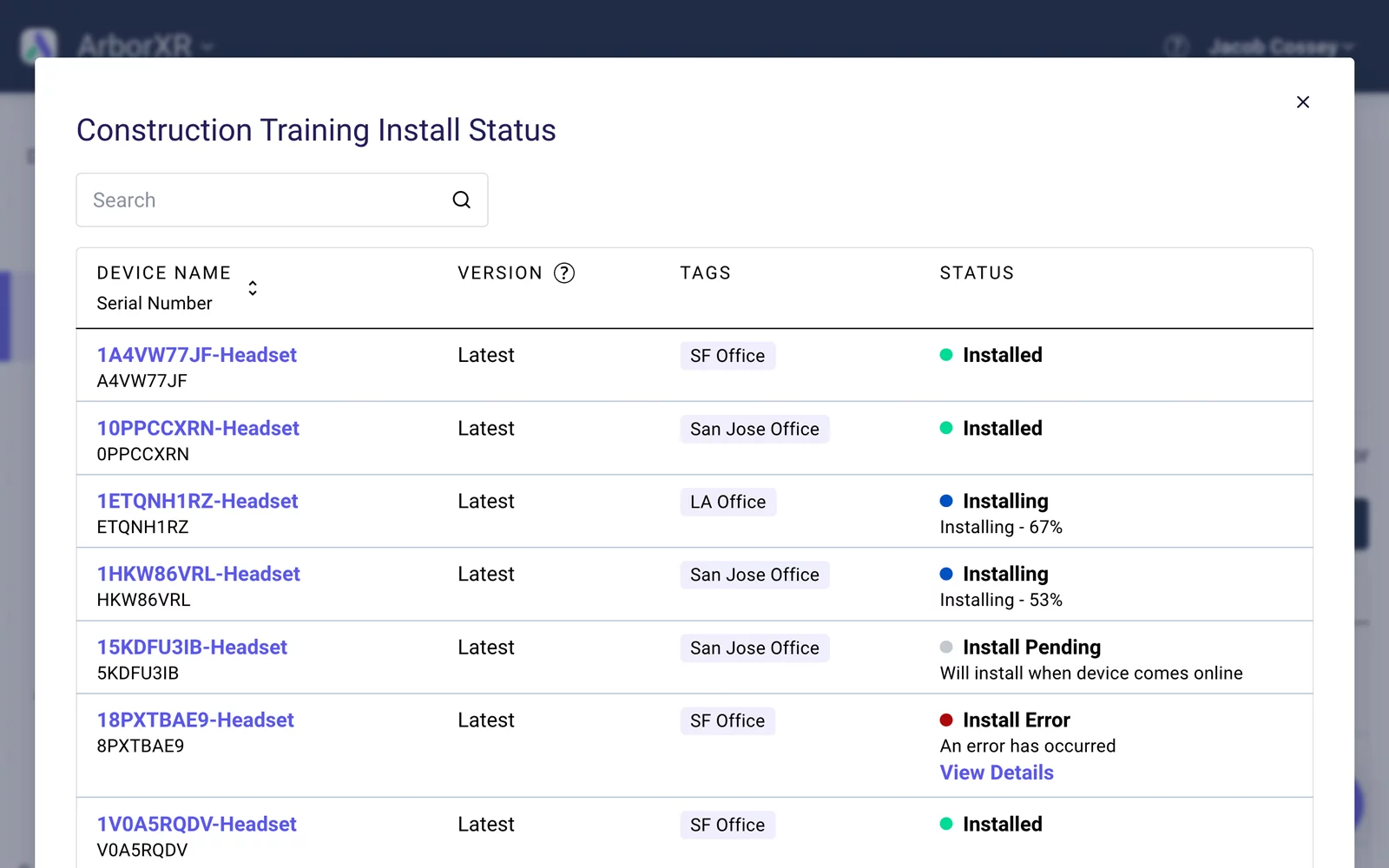Open the 1HKW86VRL-Headset device page
1389x868 pixels.
[198, 574]
